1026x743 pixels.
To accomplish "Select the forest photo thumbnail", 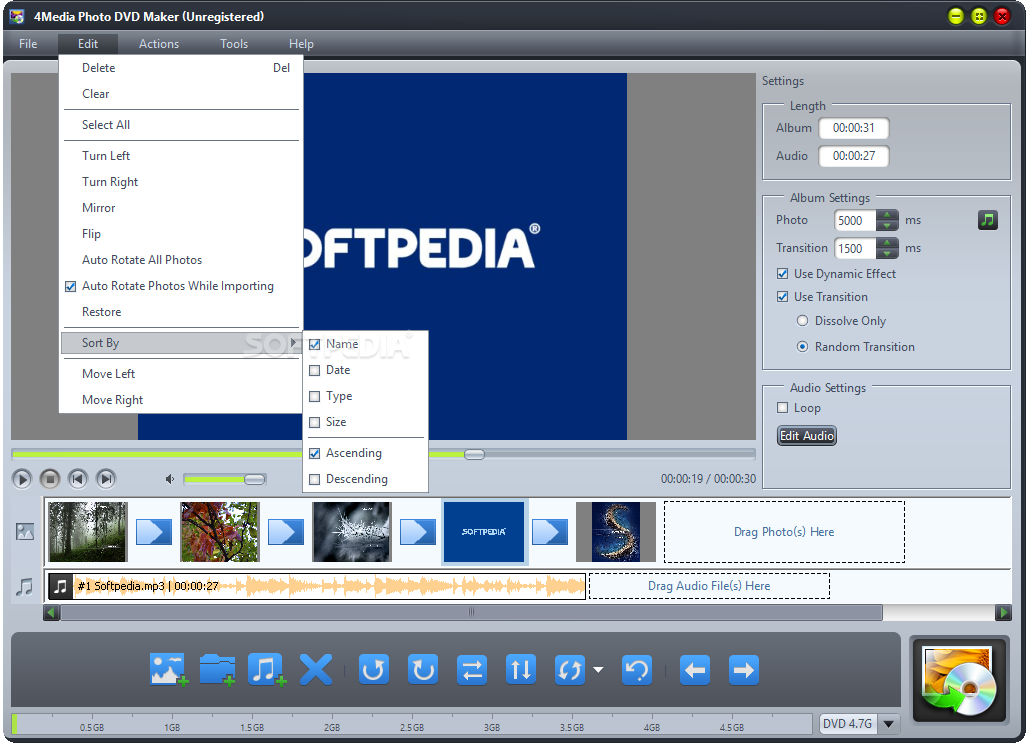I will [x=88, y=532].
